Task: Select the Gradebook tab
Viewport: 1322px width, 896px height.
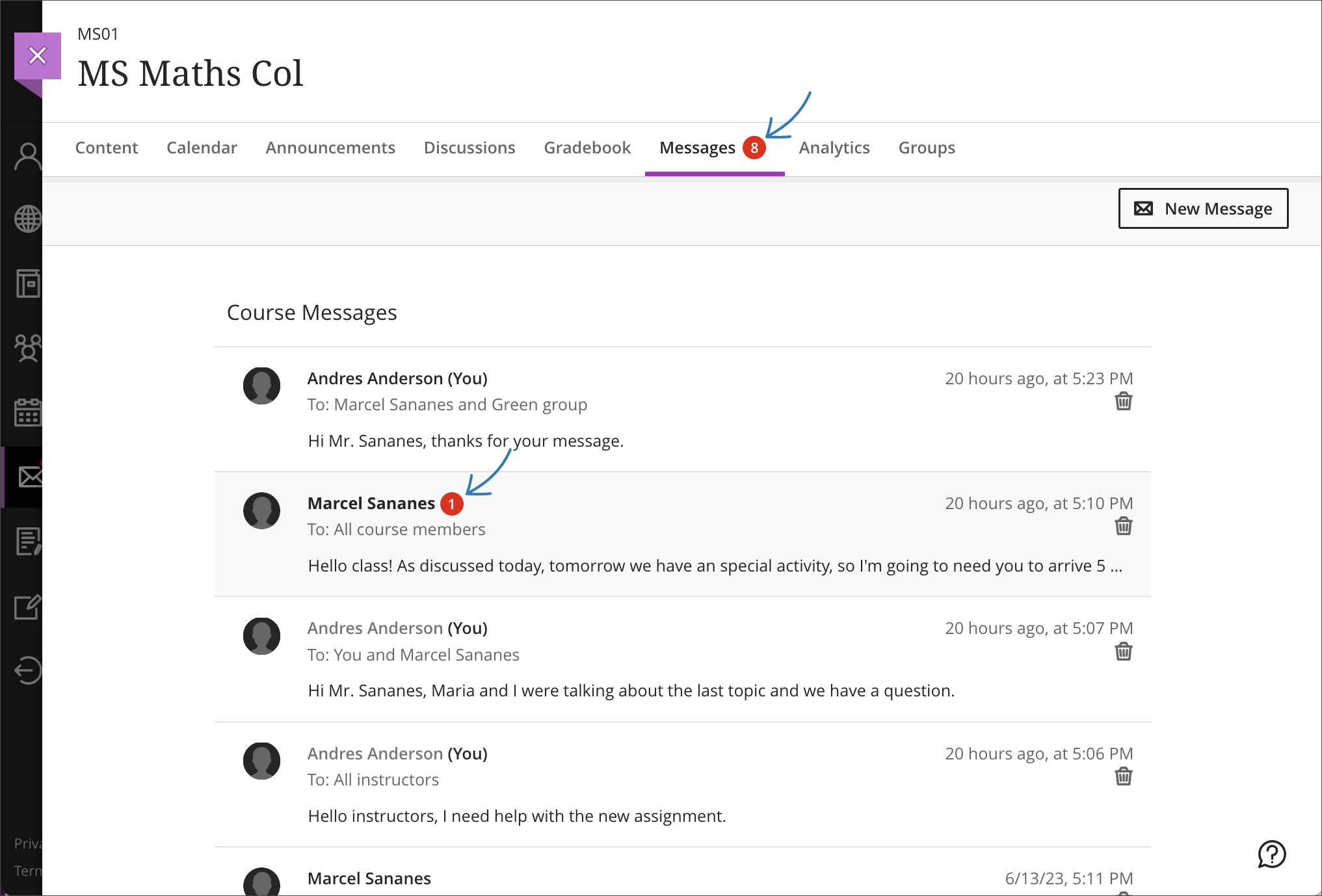Action: 588,147
